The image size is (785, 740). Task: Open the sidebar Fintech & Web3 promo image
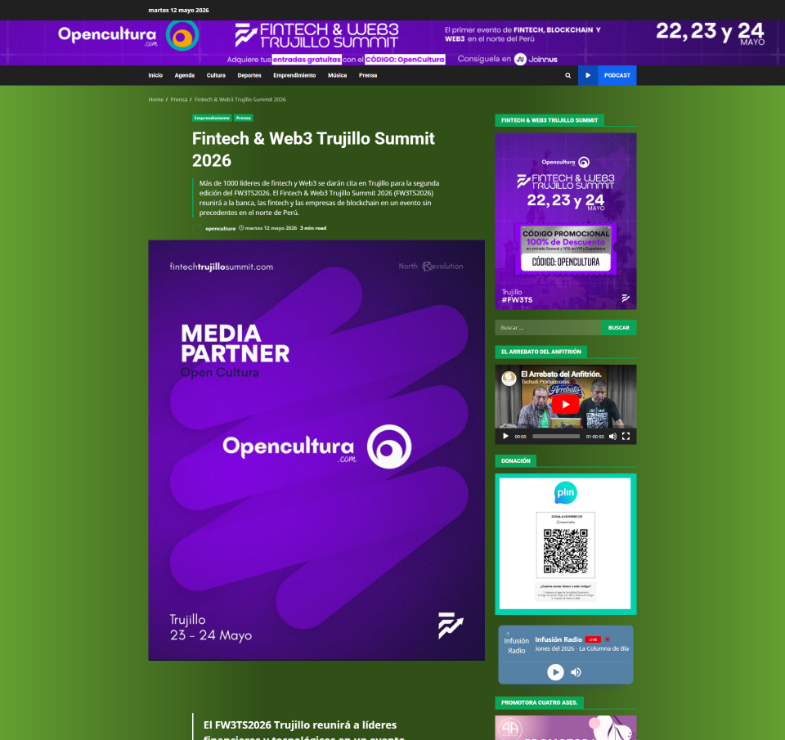[566, 221]
